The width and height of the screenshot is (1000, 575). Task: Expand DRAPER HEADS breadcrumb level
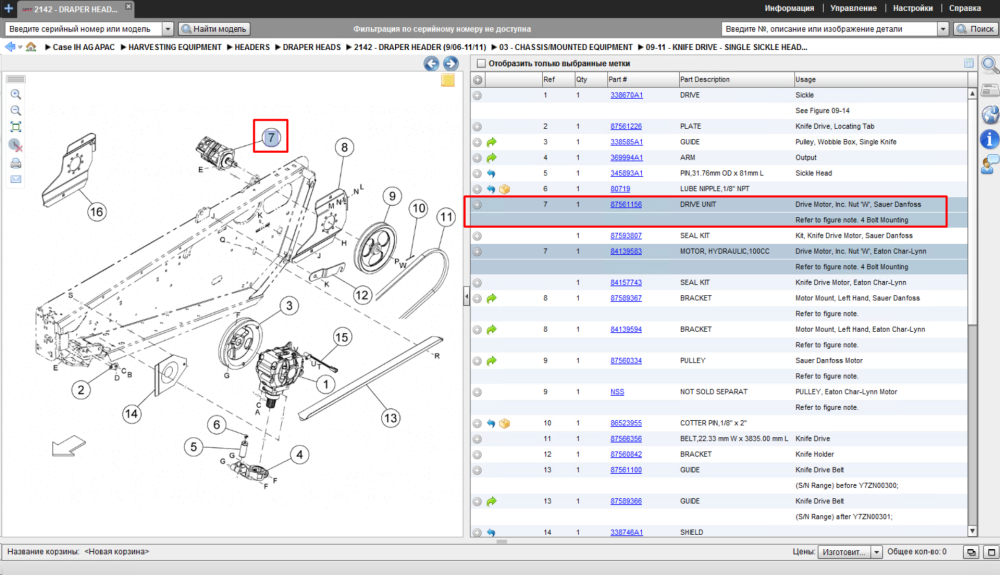278,47
